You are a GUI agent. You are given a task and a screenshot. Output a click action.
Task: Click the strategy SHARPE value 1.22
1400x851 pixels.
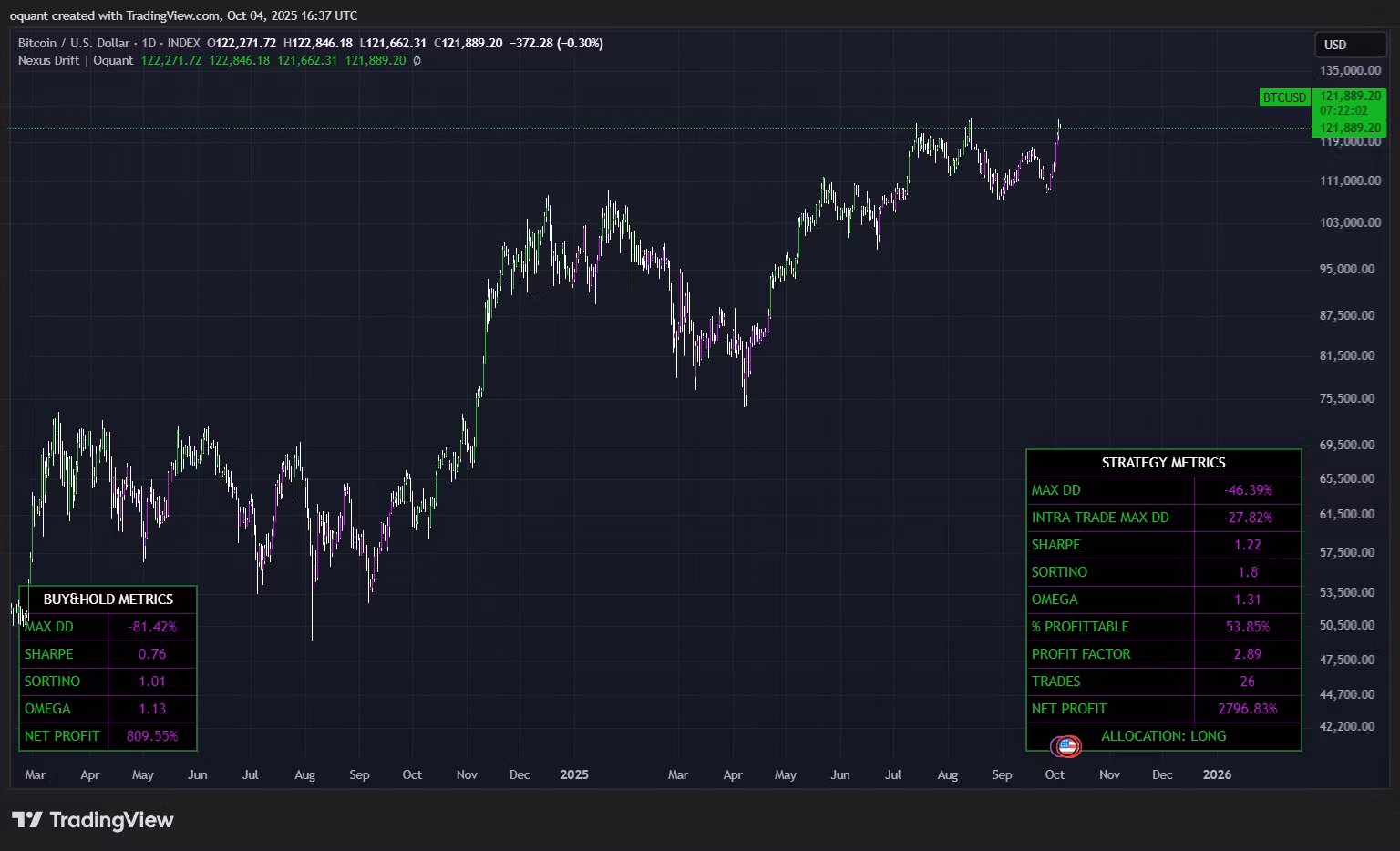tap(1247, 545)
